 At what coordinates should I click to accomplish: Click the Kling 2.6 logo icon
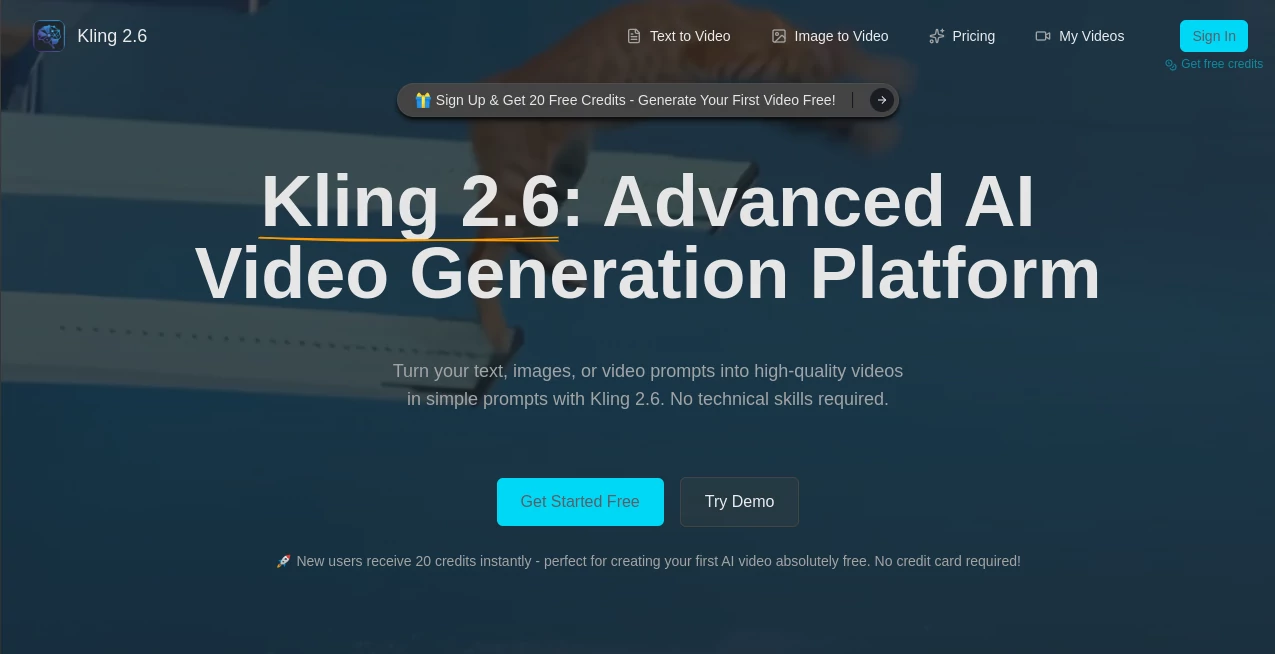click(49, 36)
